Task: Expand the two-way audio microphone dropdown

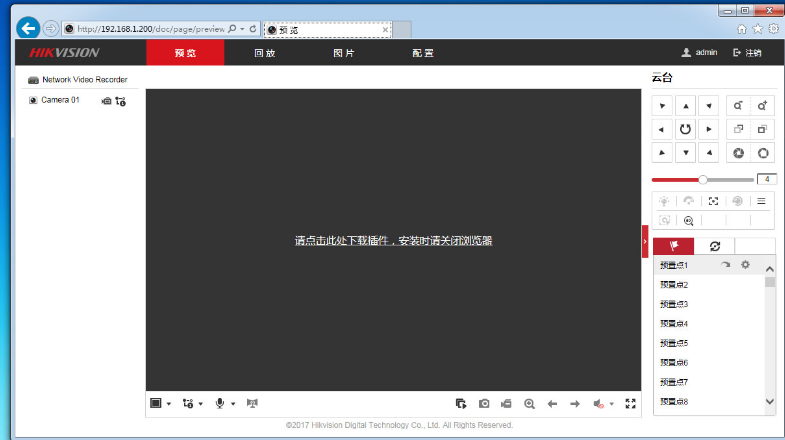Action: click(x=225, y=403)
